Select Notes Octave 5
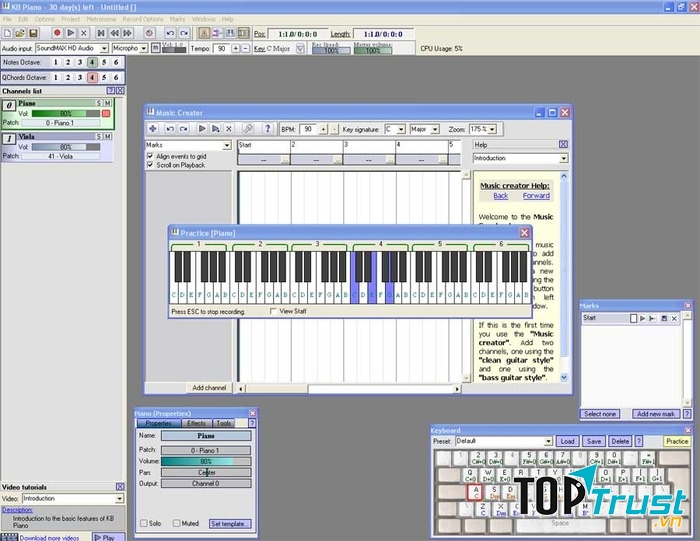Screen dimensions: 700x541 tap(104, 62)
